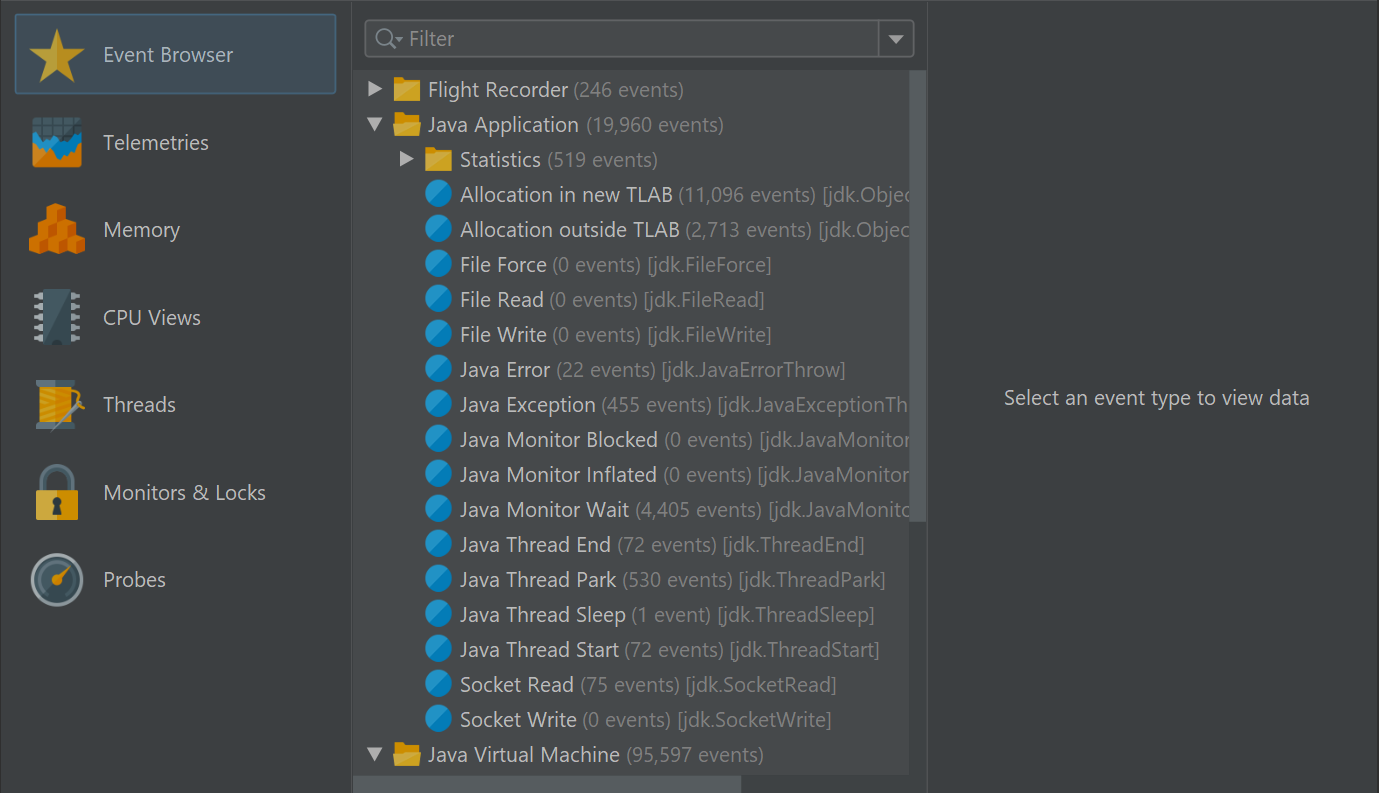Switch to the Telemetries section

pos(175,142)
